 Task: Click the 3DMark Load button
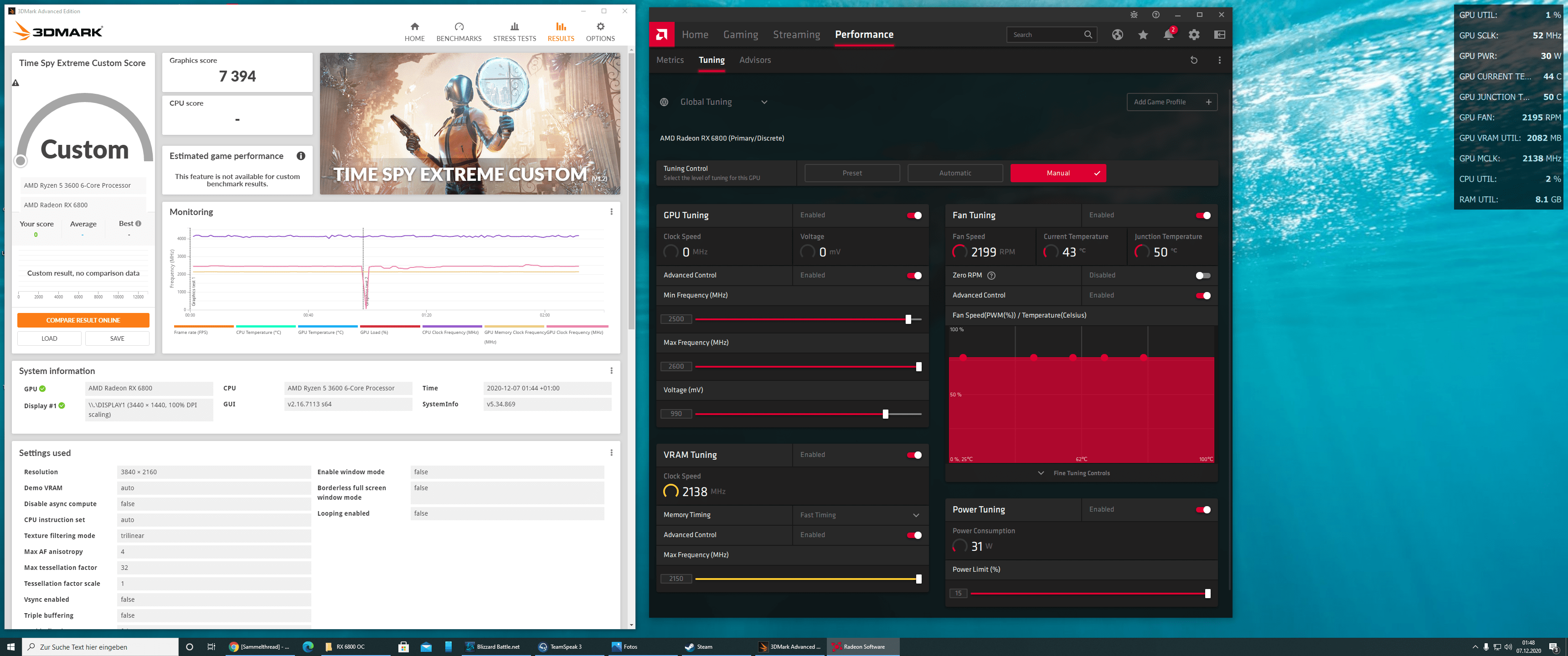49,338
